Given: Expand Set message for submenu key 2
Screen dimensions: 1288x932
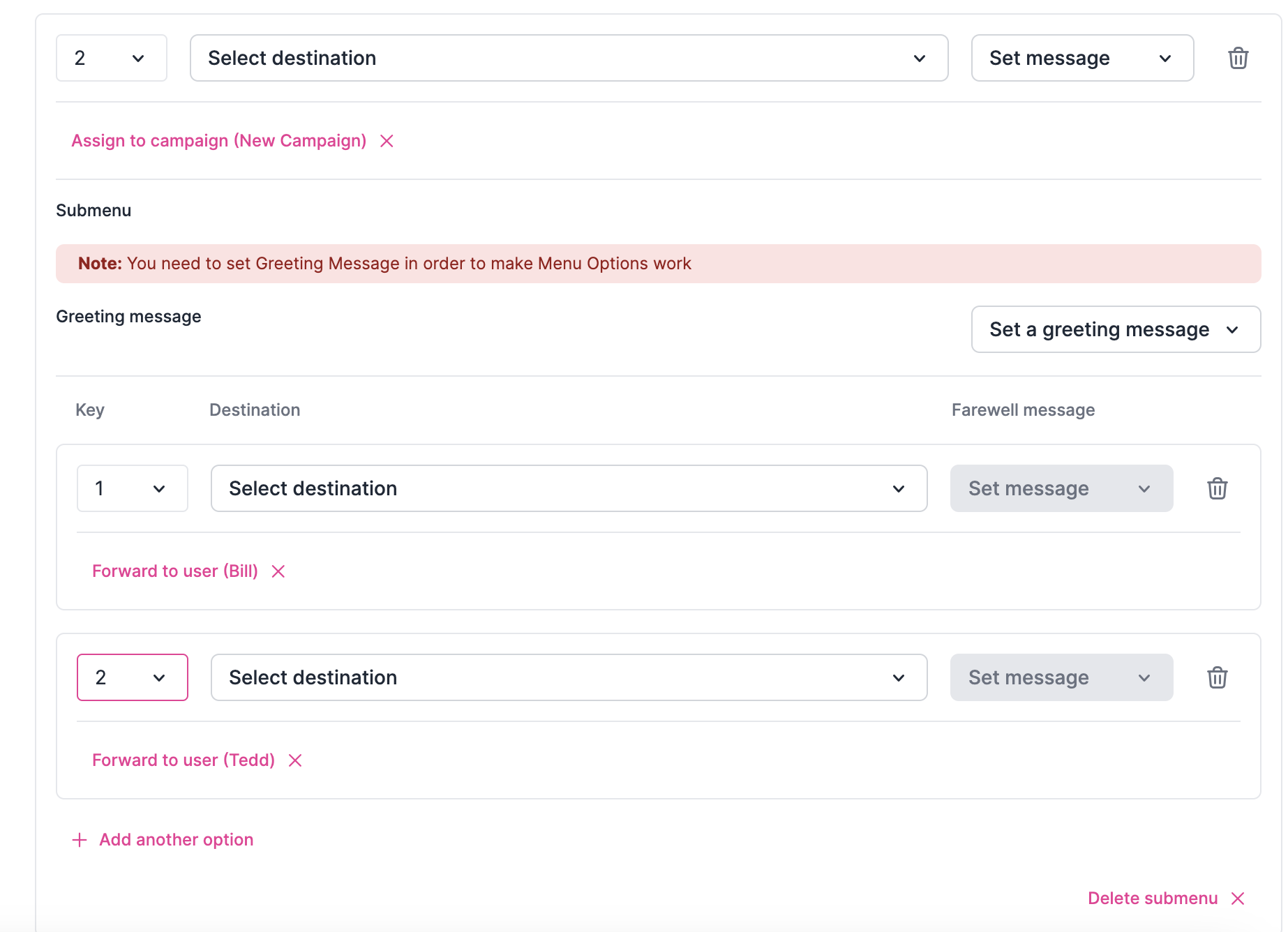Looking at the screenshot, I should [x=1061, y=677].
